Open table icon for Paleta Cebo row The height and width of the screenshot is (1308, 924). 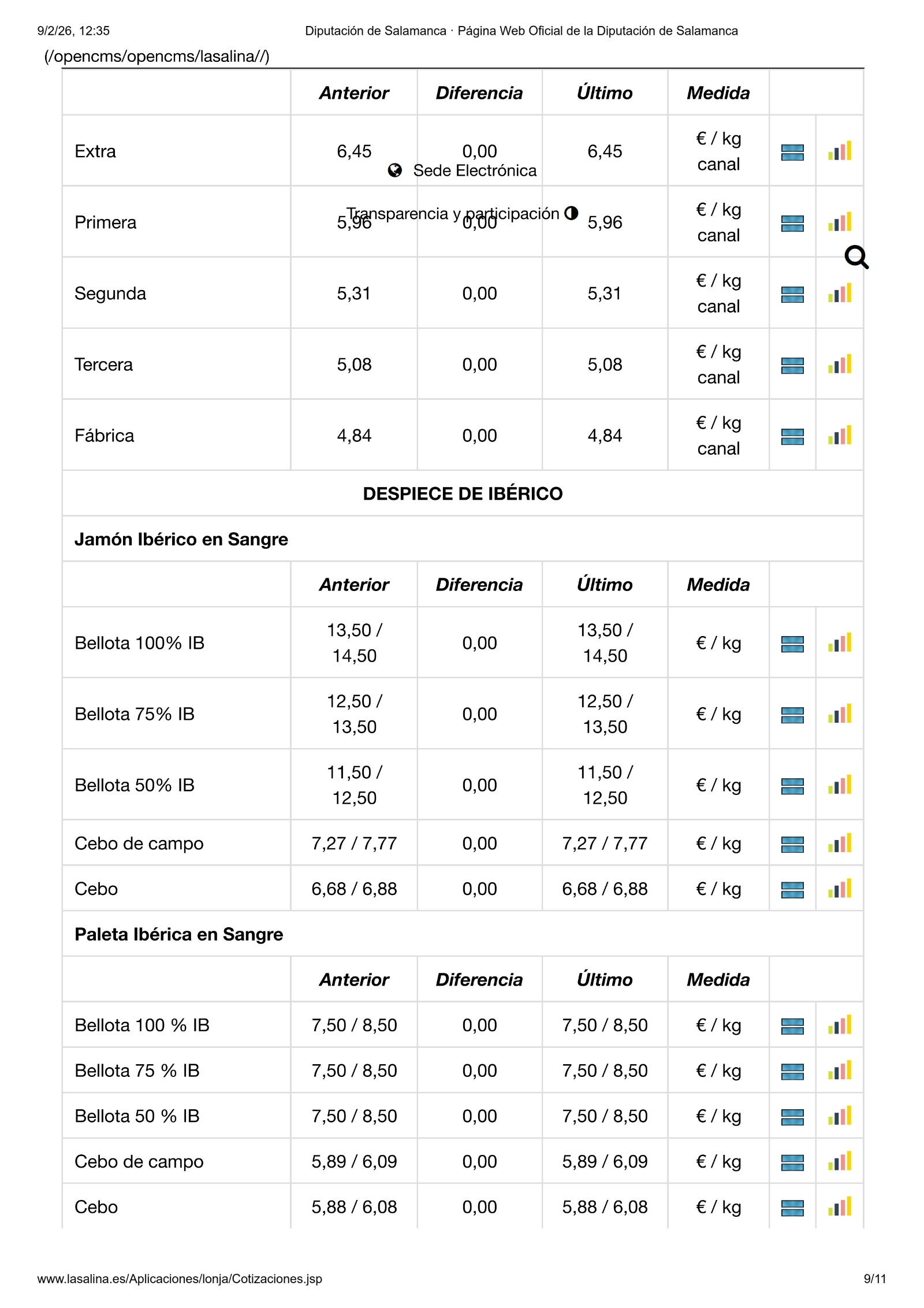tap(792, 1207)
